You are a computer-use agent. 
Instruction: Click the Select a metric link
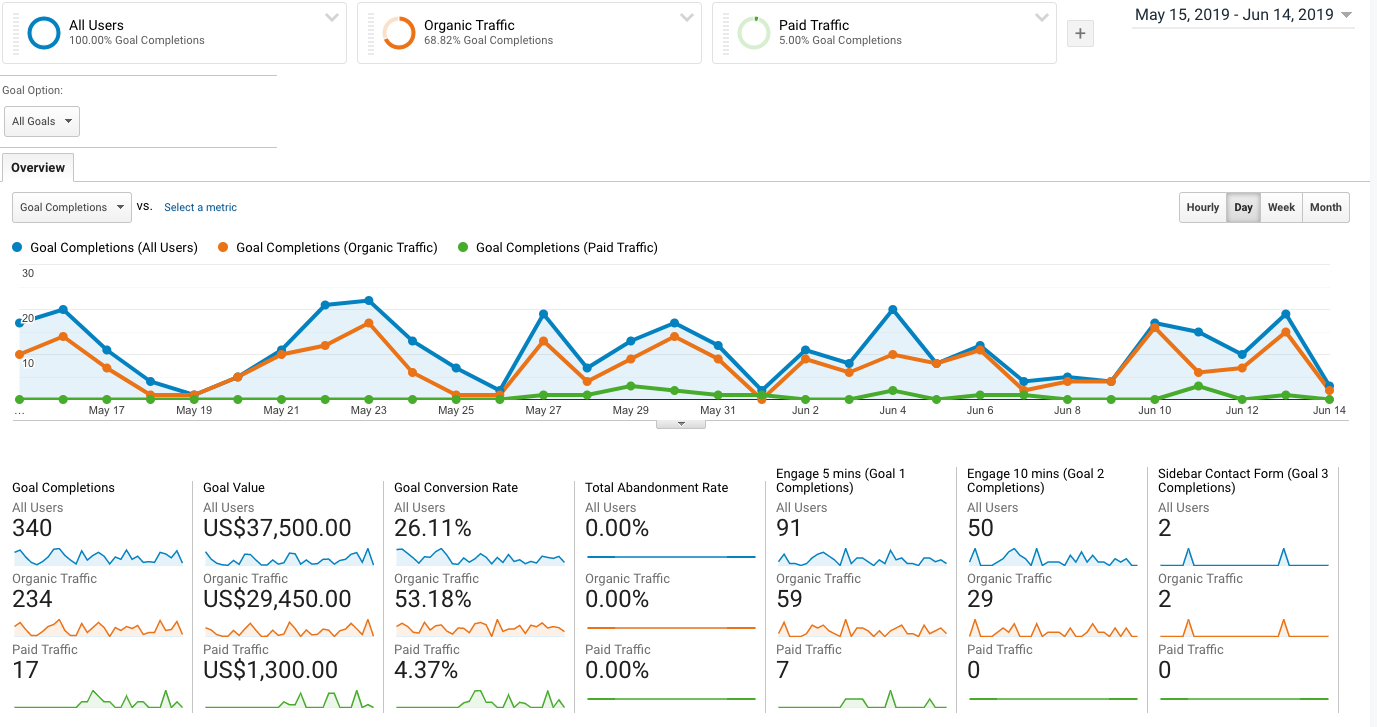(200, 207)
